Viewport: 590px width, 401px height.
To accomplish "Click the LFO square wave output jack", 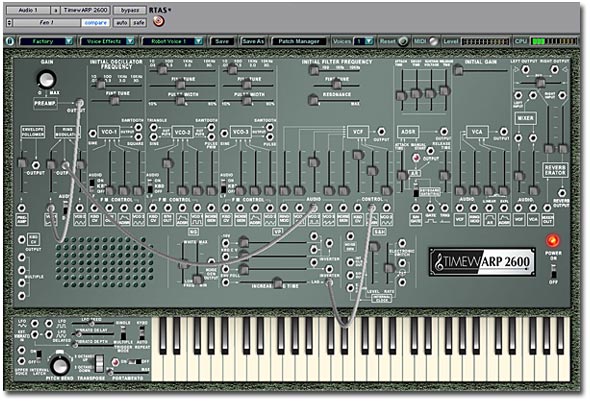I will (x=49, y=324).
